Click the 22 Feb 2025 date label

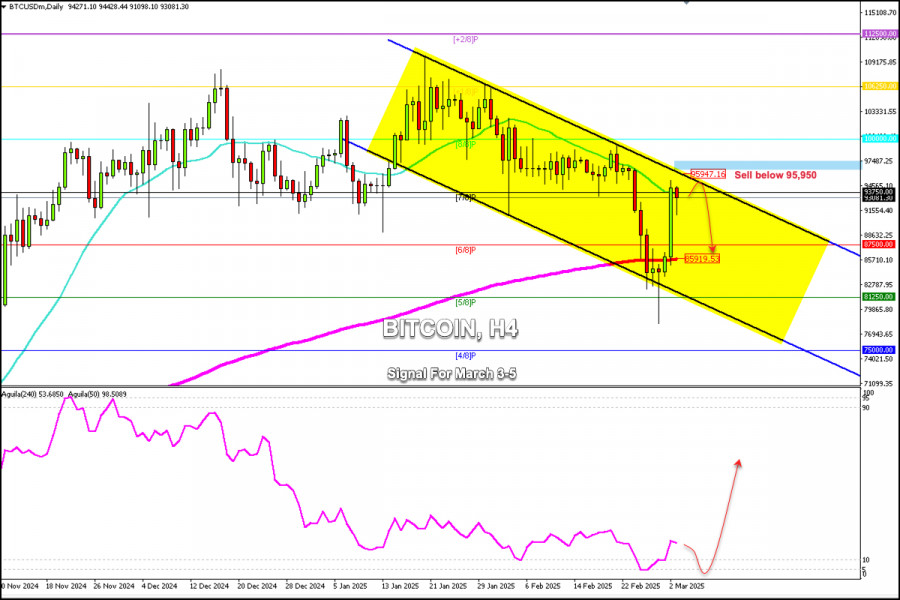[x=641, y=586]
